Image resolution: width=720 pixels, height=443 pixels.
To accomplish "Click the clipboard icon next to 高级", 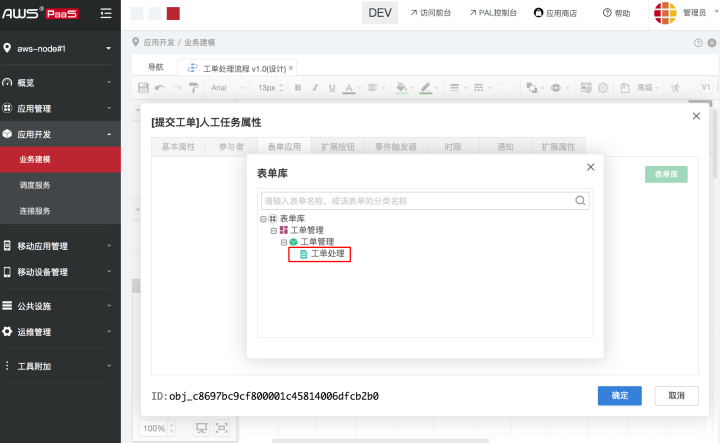I will coord(624,88).
